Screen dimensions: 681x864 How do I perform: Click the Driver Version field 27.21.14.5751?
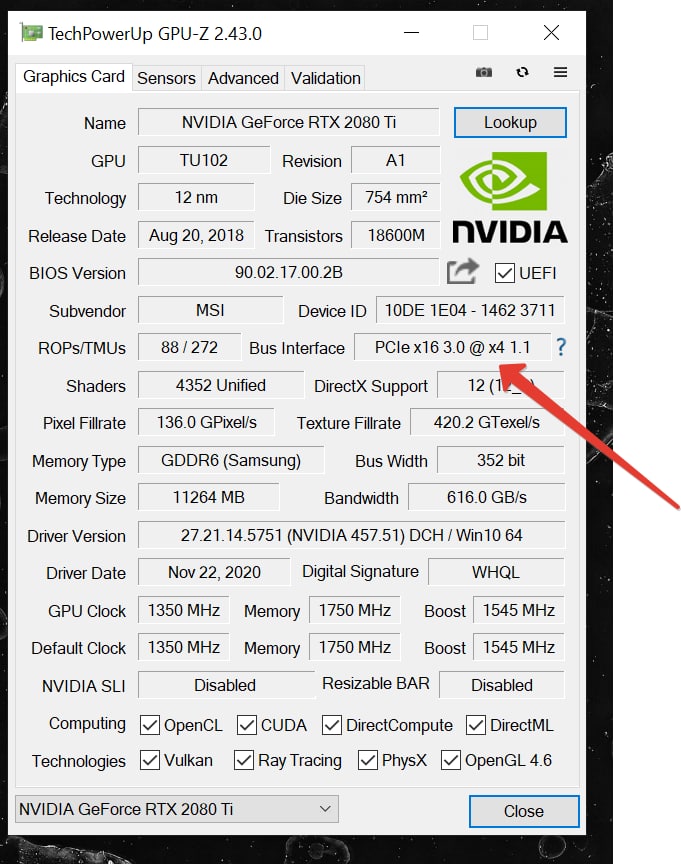click(x=352, y=535)
